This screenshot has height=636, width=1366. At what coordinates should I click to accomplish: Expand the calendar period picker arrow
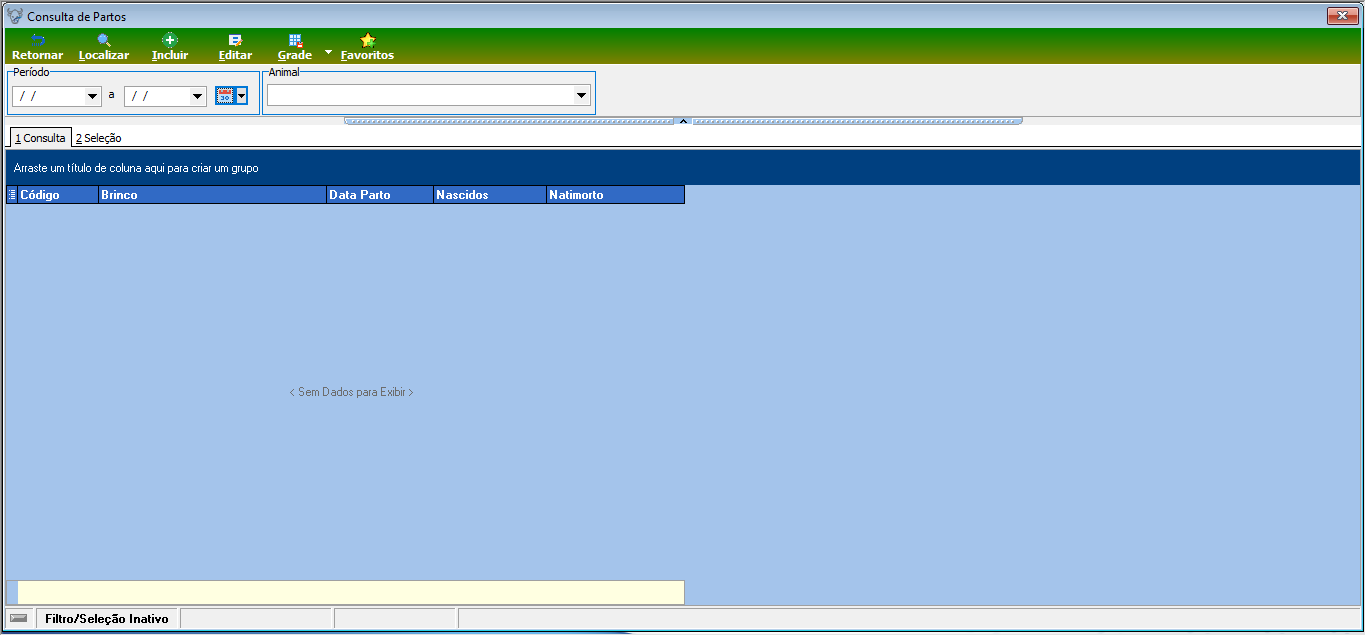(x=242, y=96)
